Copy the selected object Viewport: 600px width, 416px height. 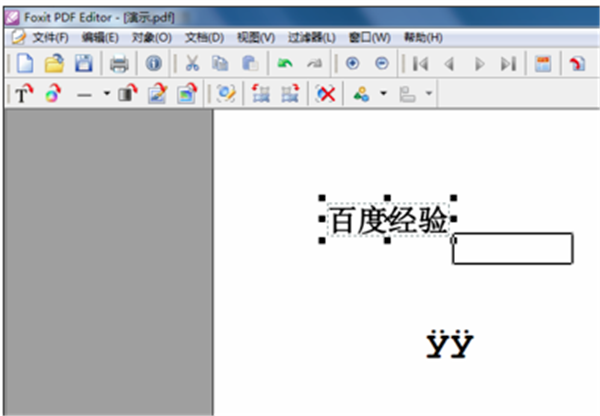[x=220, y=64]
